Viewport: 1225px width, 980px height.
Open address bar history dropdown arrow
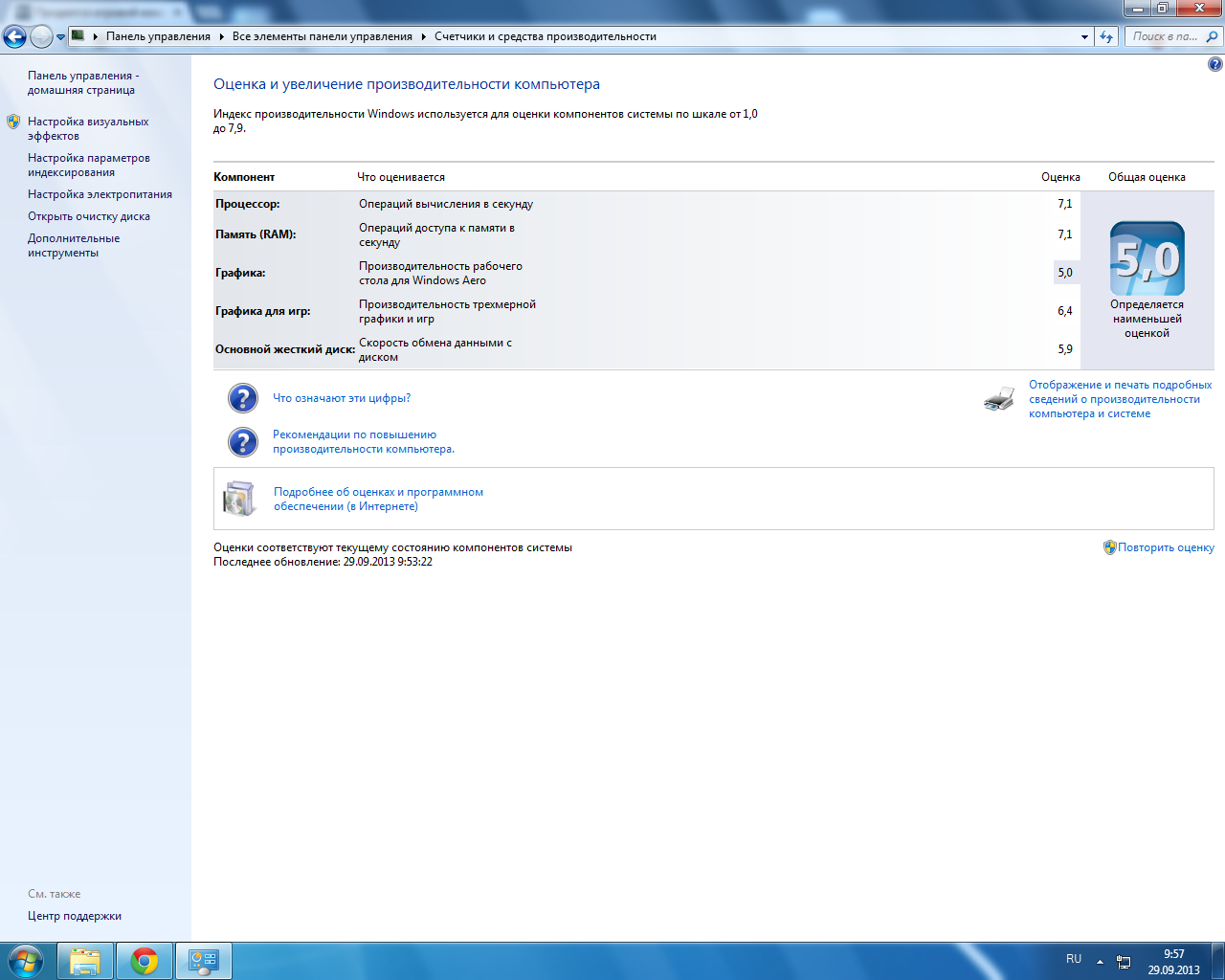[1084, 37]
